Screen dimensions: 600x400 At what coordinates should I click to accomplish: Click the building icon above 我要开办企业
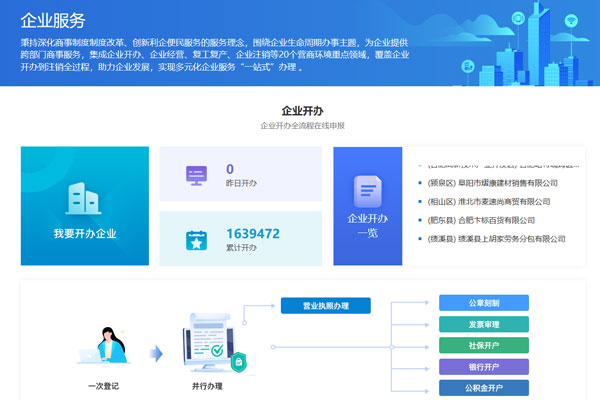point(84,197)
